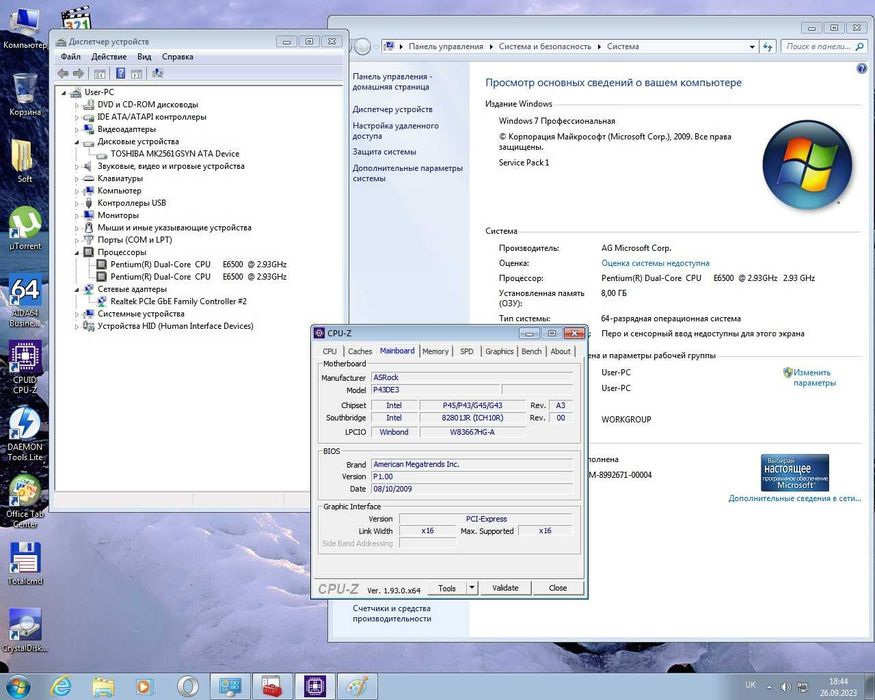Collapse the Дисковые устройства node
The width and height of the screenshot is (875, 700).
(77, 142)
